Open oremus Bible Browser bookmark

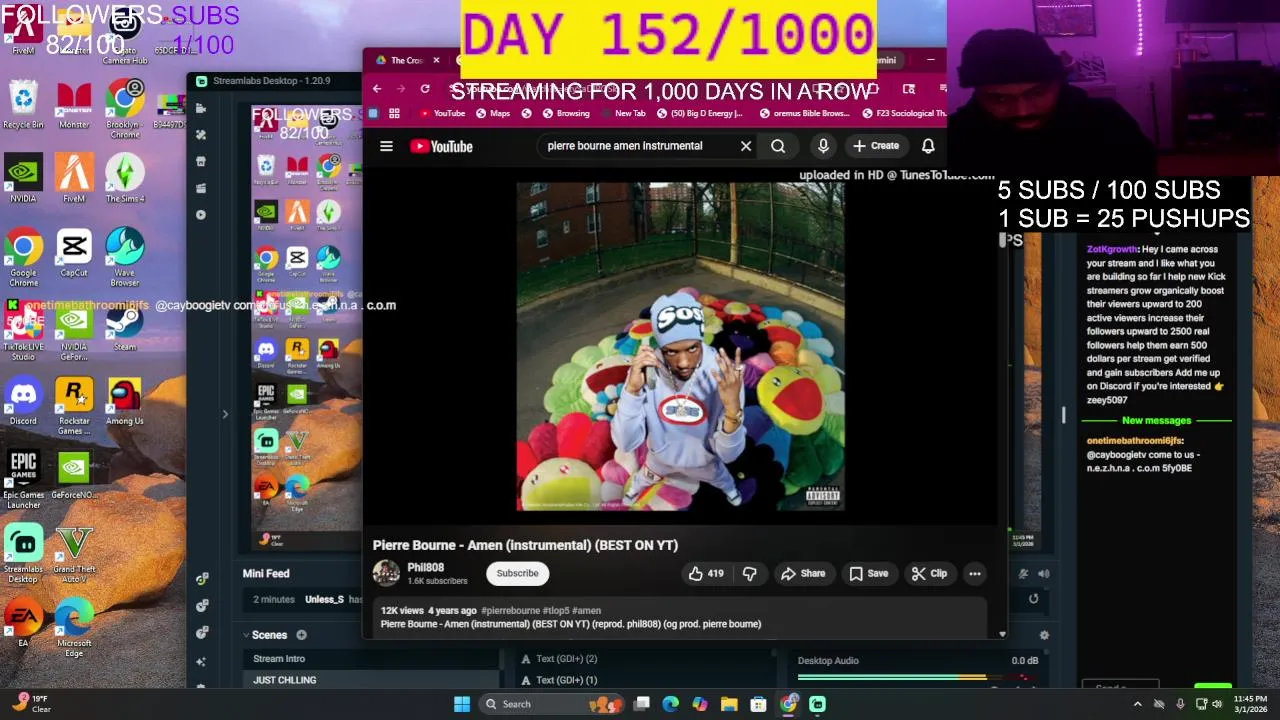pyautogui.click(x=807, y=113)
